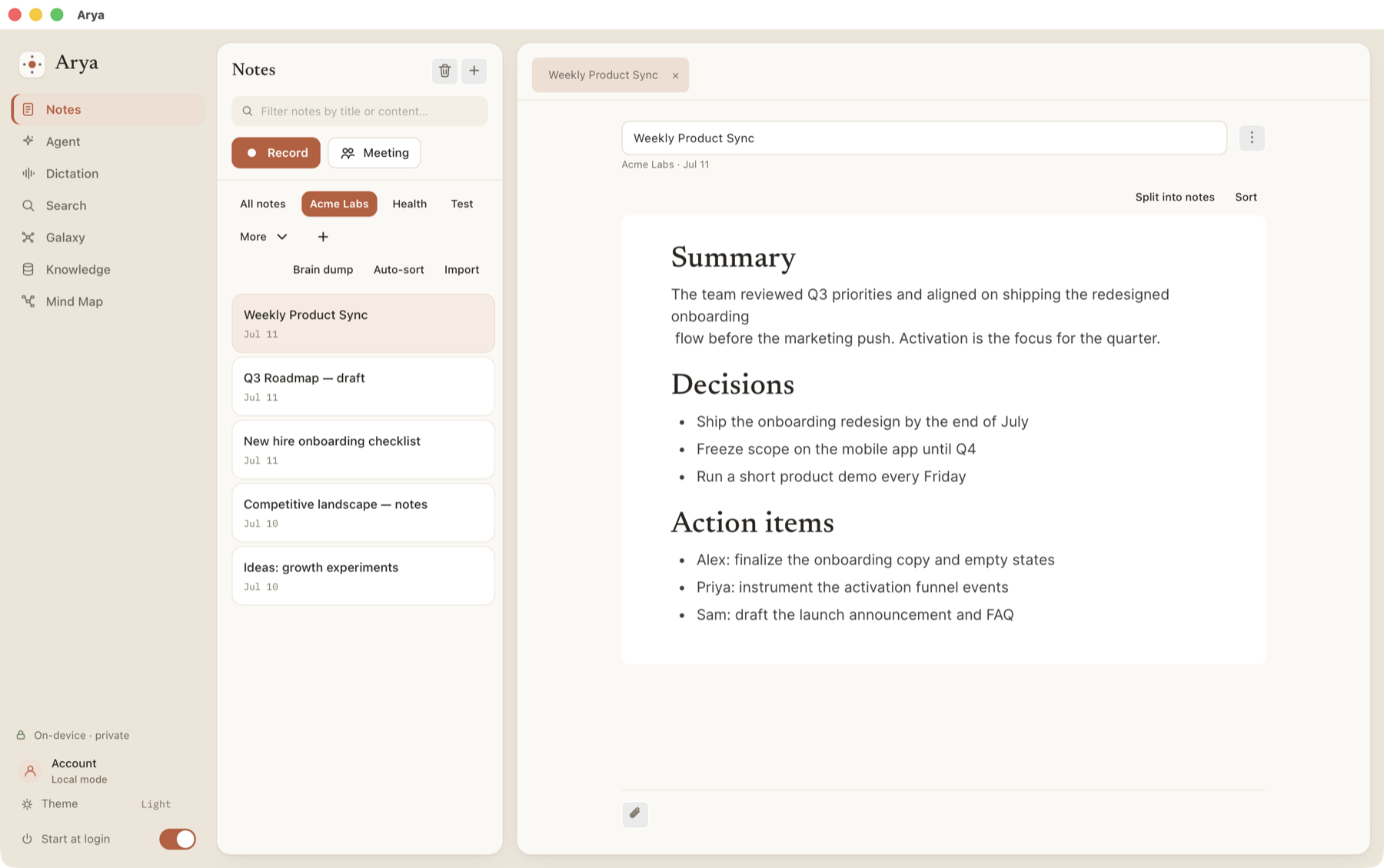The height and width of the screenshot is (868, 1384).
Task: Open the Competitive landscape — notes card
Action: [x=363, y=513]
